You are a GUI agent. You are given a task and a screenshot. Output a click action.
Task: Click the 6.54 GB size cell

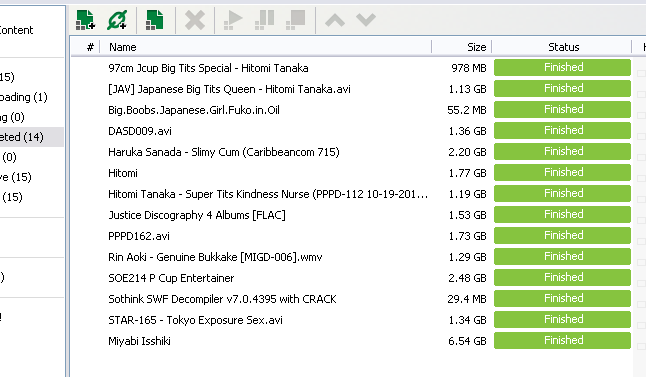click(x=467, y=341)
